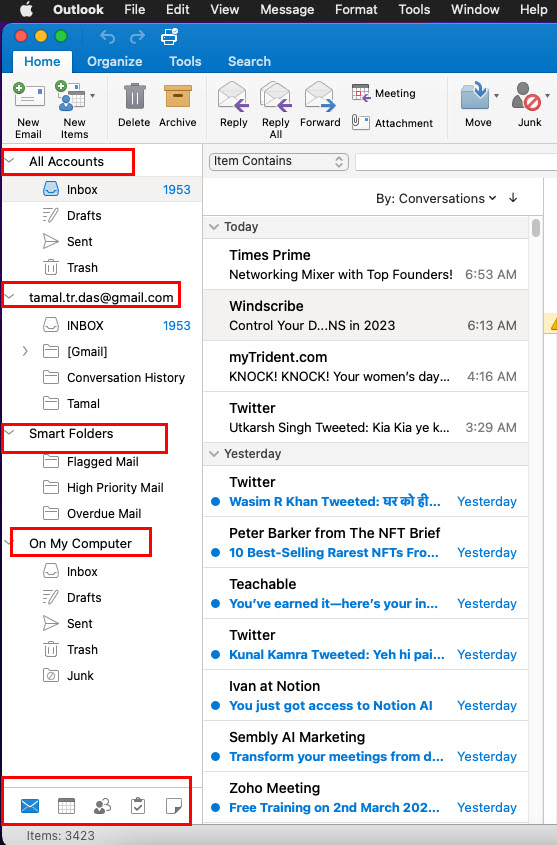Viewport: 557px width, 845px height.
Task: Collapse the Today message group
Action: pyautogui.click(x=214, y=227)
